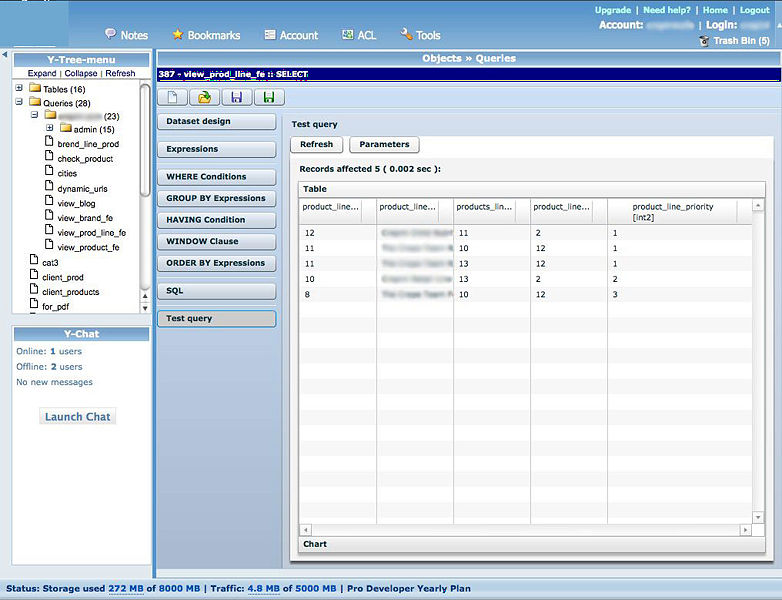Image resolution: width=782 pixels, height=600 pixels.
Task: Open the view_blog query file
Action: point(75,203)
